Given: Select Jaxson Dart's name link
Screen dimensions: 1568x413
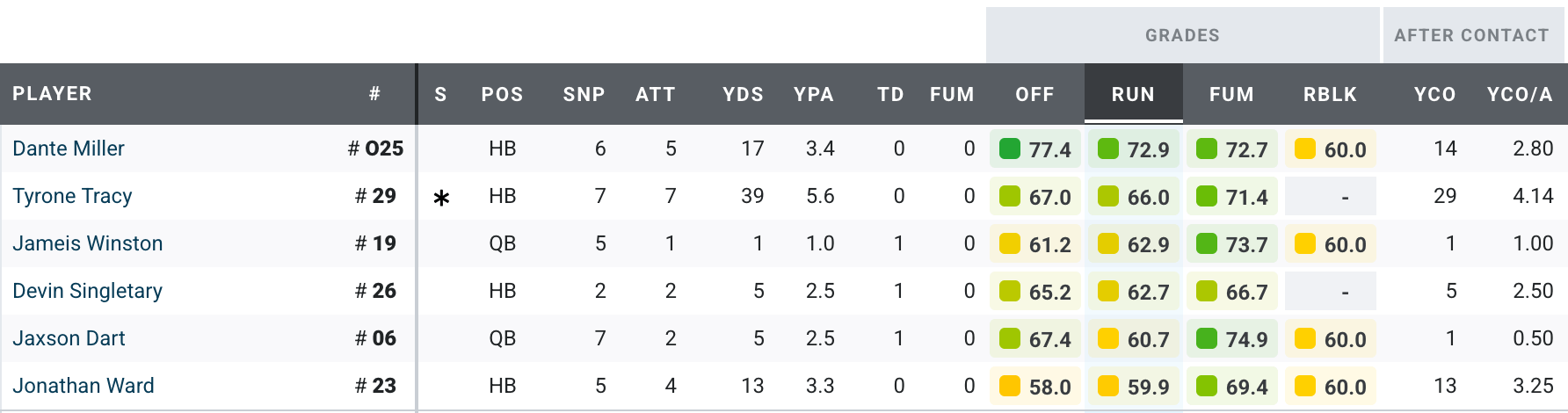Looking at the screenshot, I should pos(69,338).
